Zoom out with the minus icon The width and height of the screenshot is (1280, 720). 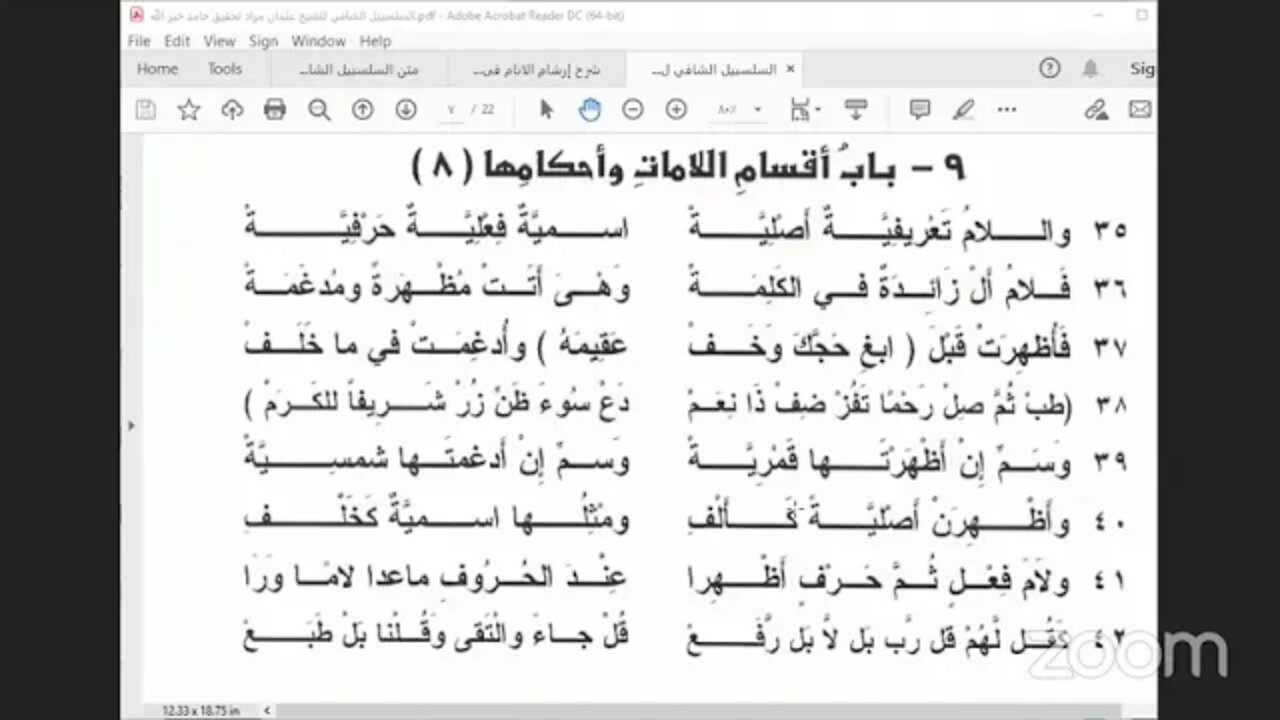click(633, 110)
